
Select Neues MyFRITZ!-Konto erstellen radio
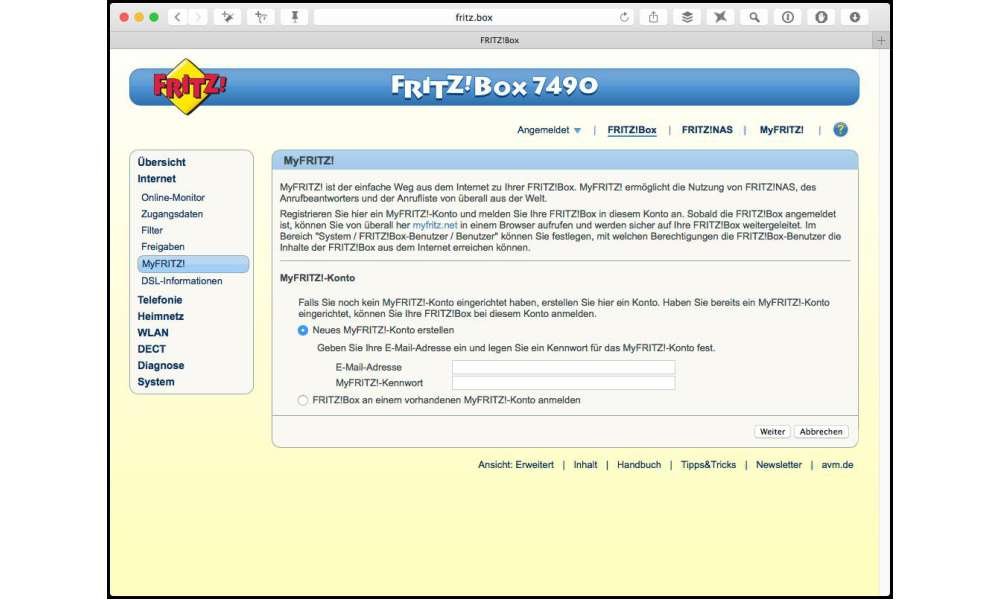pos(303,330)
